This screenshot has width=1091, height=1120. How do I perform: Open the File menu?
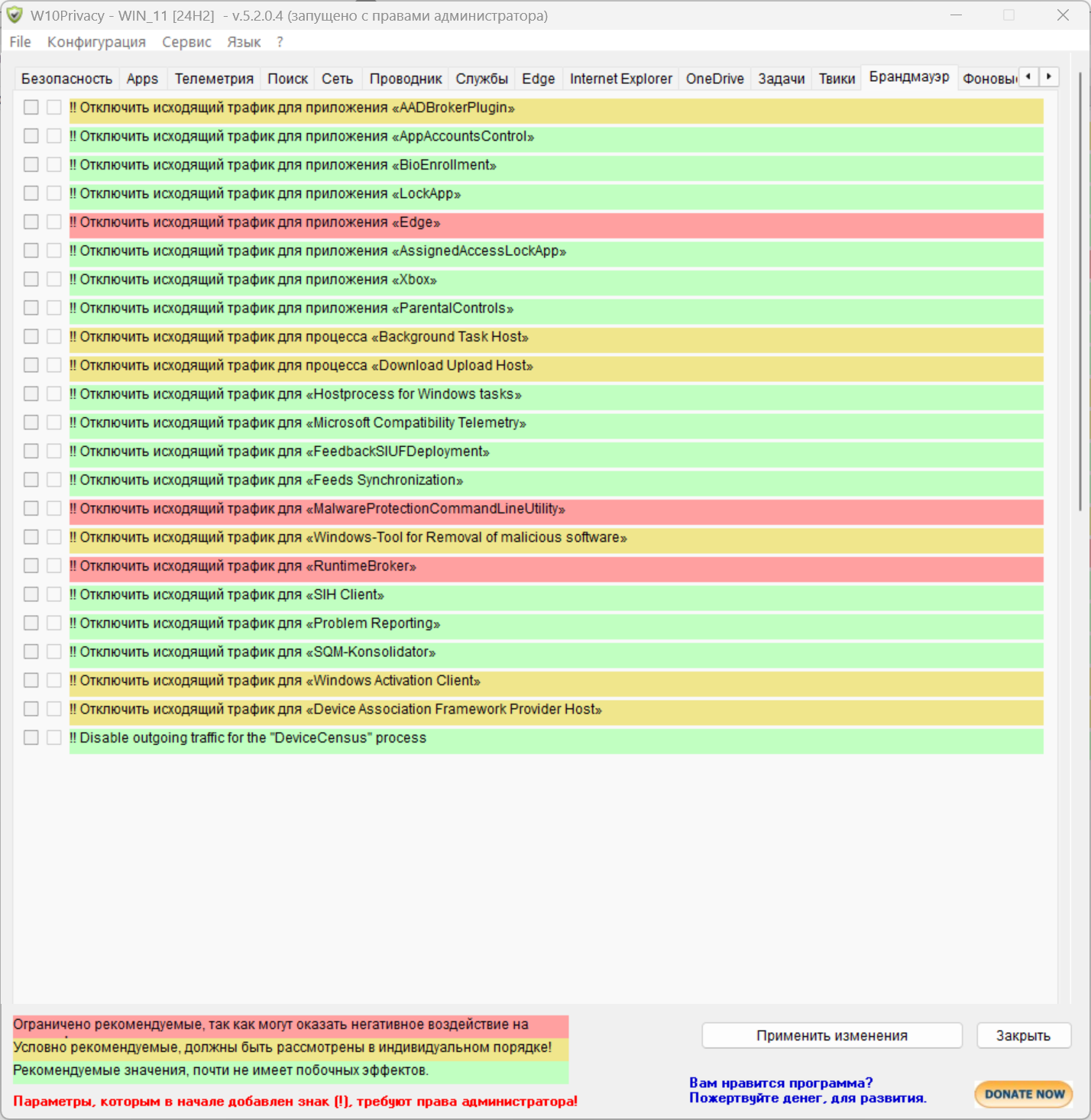[x=20, y=42]
